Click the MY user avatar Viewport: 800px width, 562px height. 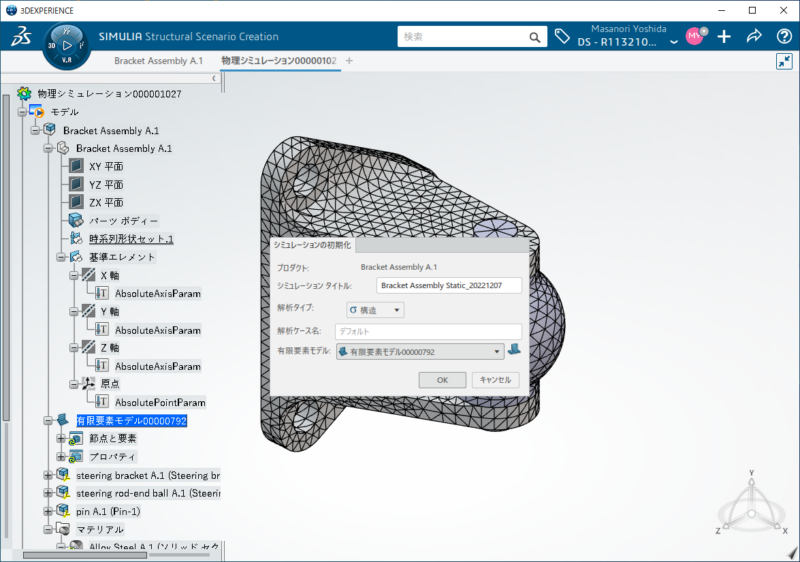694,37
